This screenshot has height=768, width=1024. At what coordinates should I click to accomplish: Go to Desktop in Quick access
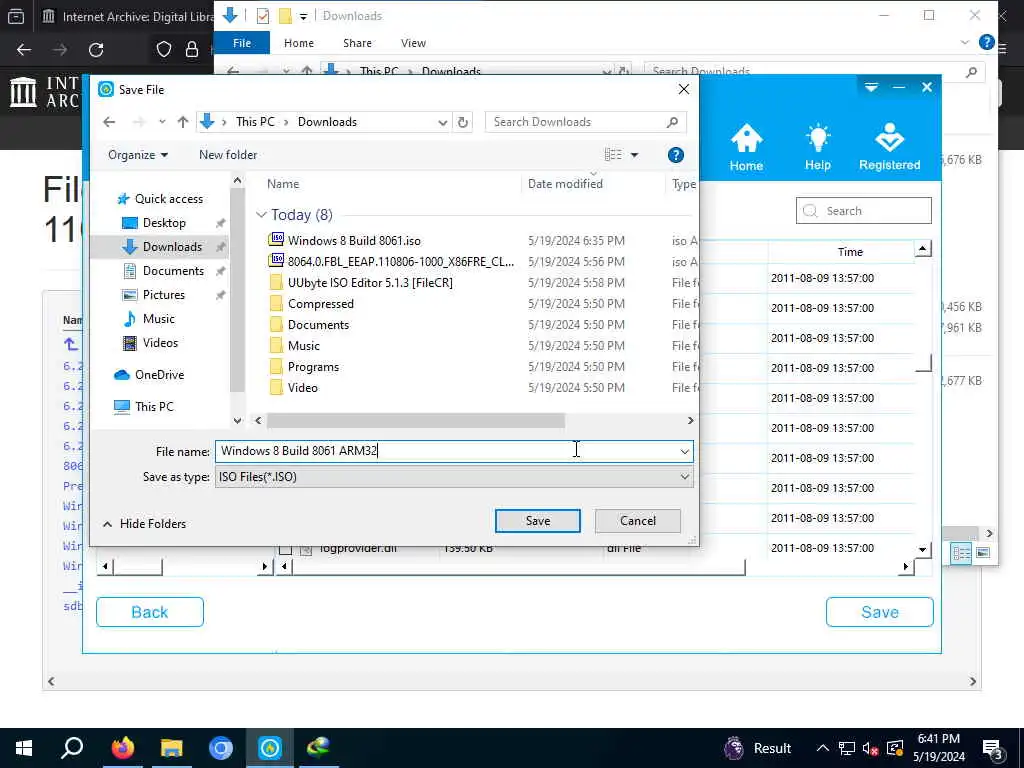pyautogui.click(x=164, y=223)
